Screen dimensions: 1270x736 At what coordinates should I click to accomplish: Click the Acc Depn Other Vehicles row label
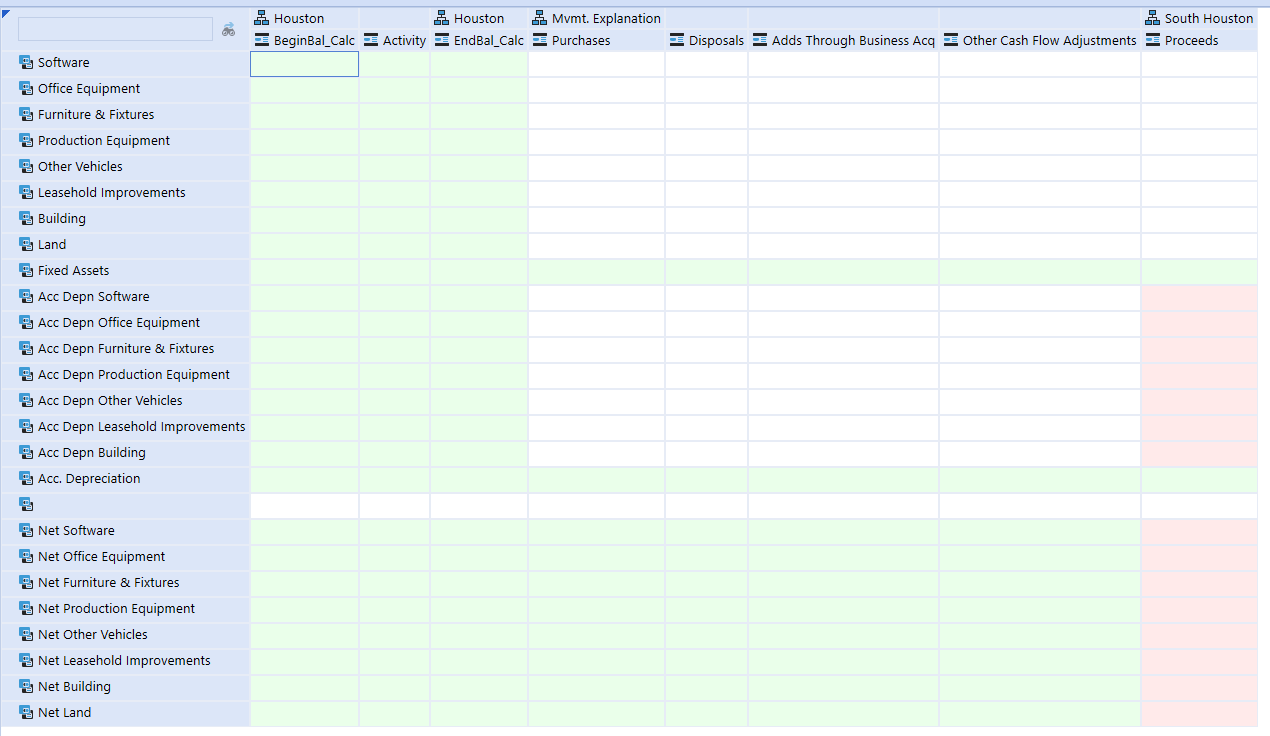coord(110,401)
